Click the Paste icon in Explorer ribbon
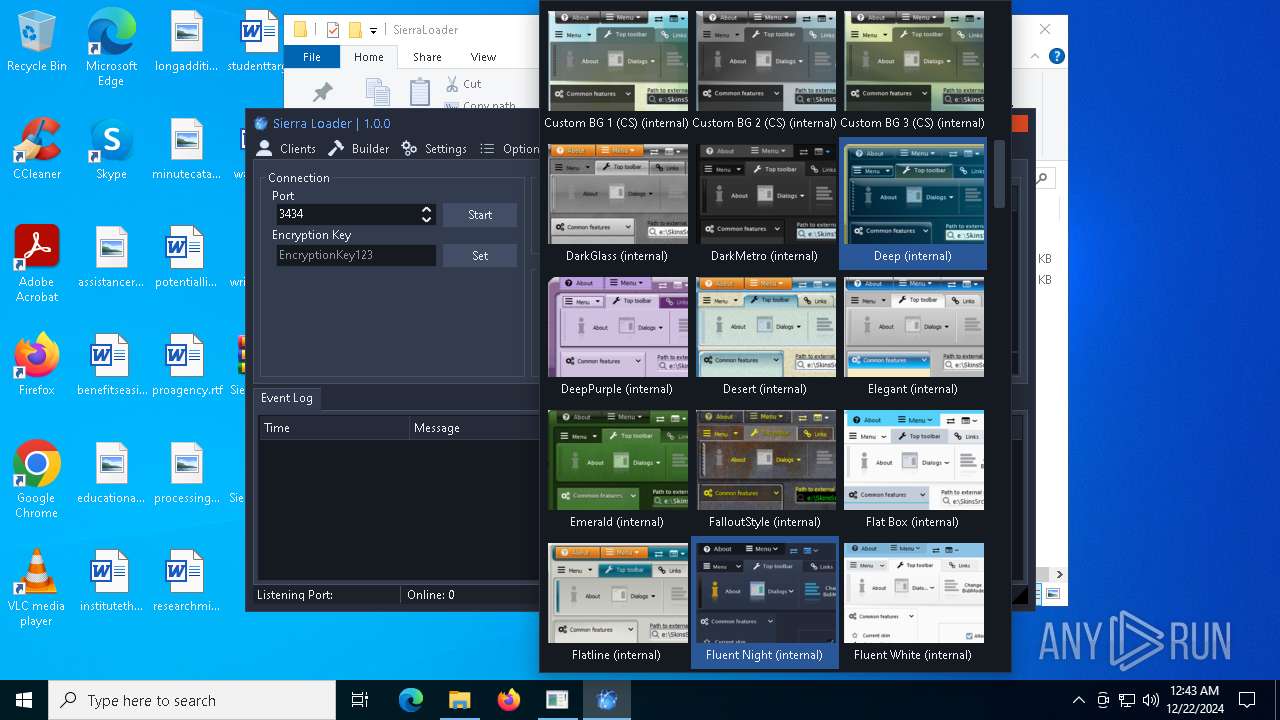 tap(420, 93)
